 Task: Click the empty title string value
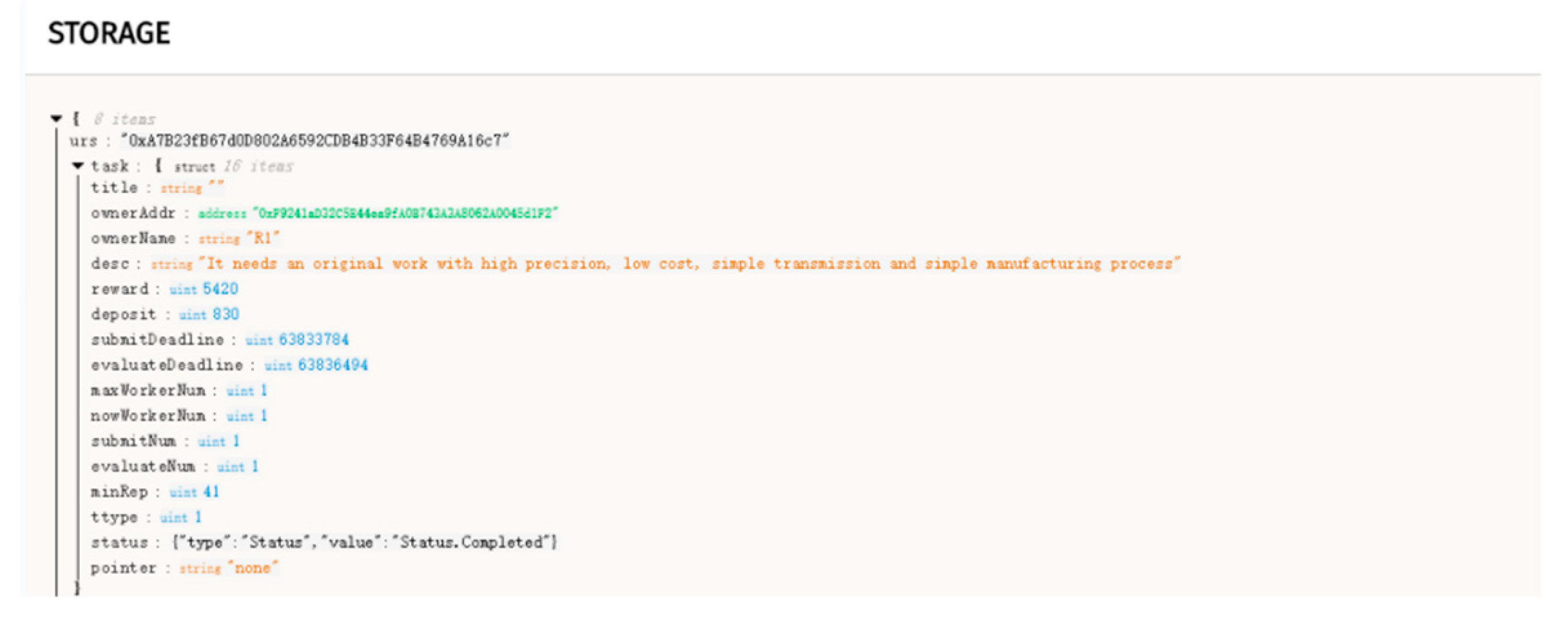(216, 188)
